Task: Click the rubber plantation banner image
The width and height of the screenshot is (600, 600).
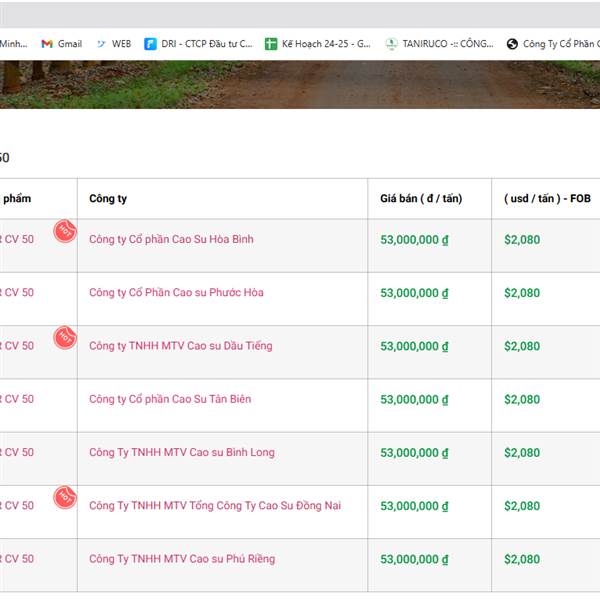Action: (300, 85)
